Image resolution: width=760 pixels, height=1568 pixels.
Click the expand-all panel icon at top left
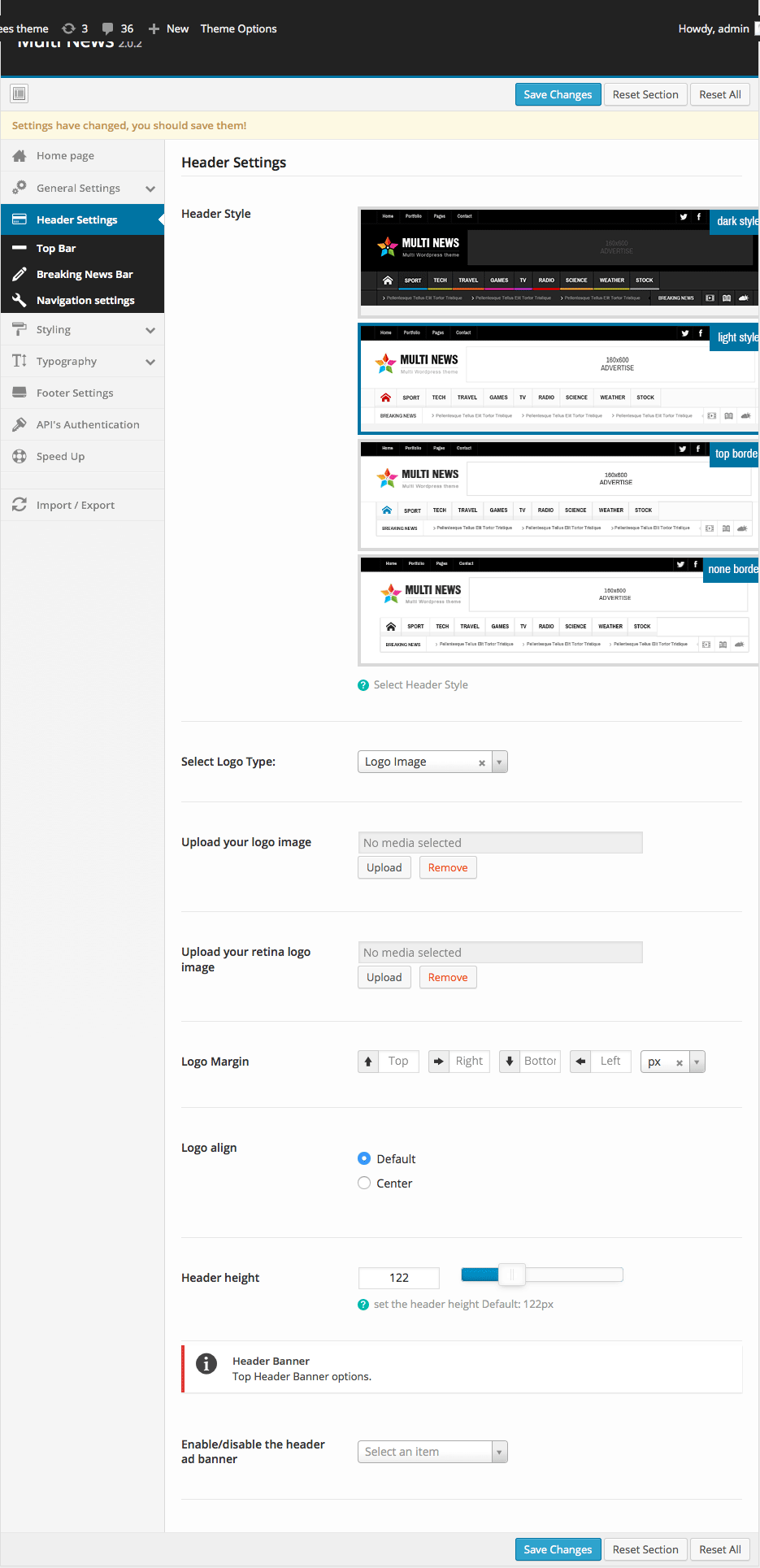coord(20,93)
